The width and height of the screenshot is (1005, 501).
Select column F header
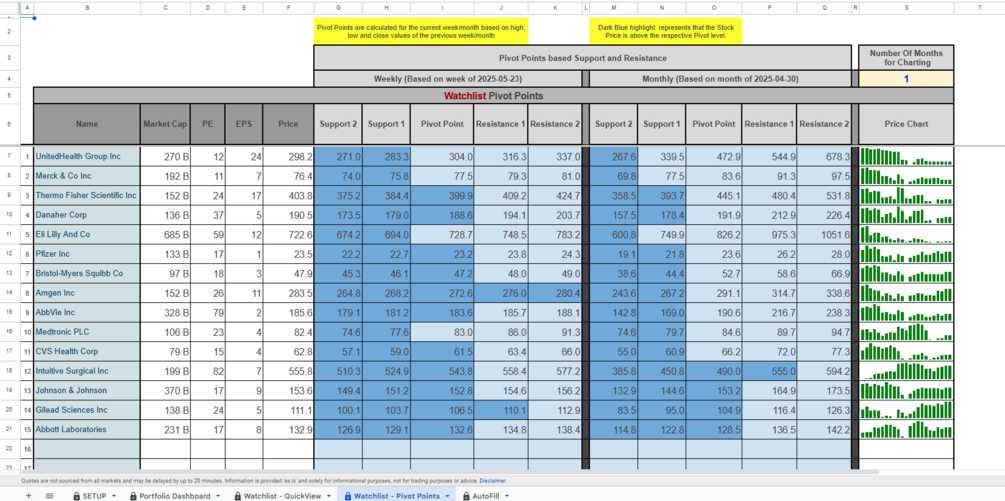coord(288,7)
